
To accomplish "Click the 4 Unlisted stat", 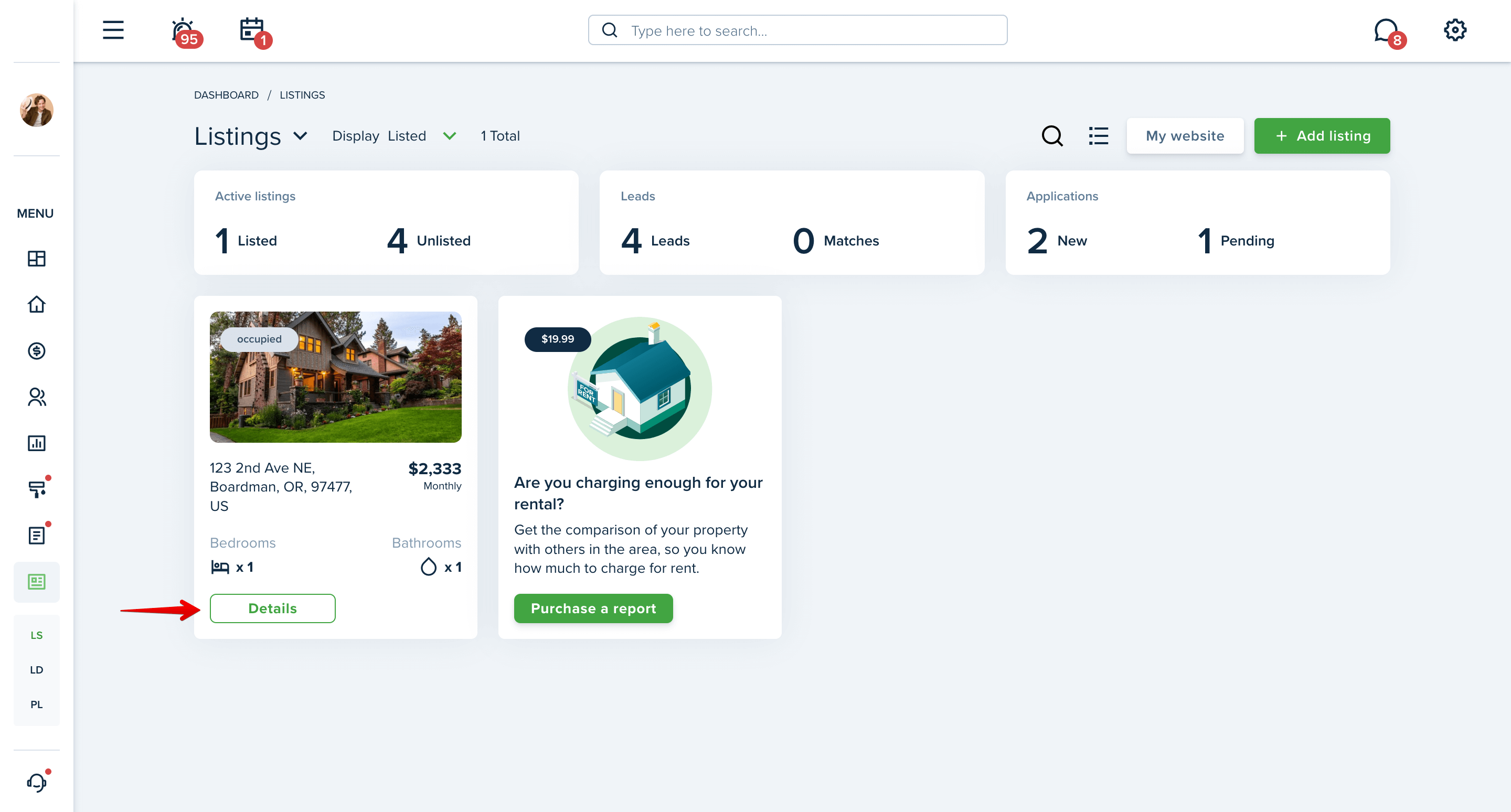I will coord(429,241).
